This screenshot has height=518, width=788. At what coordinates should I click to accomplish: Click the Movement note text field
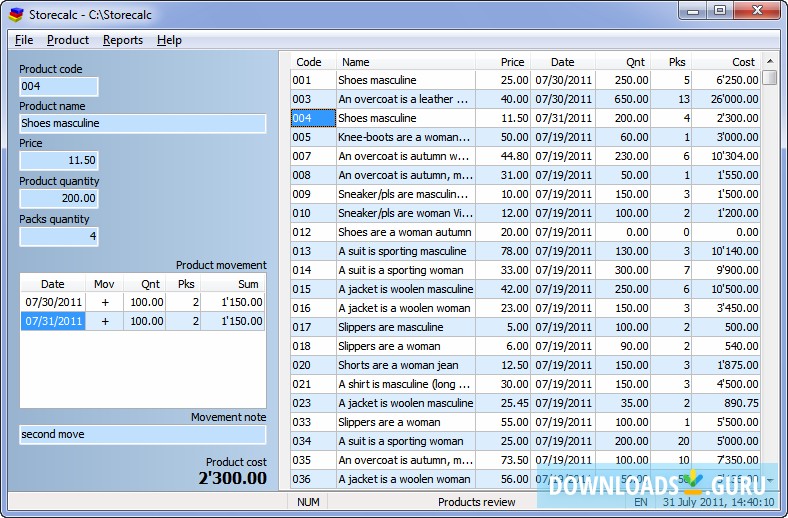[143, 434]
